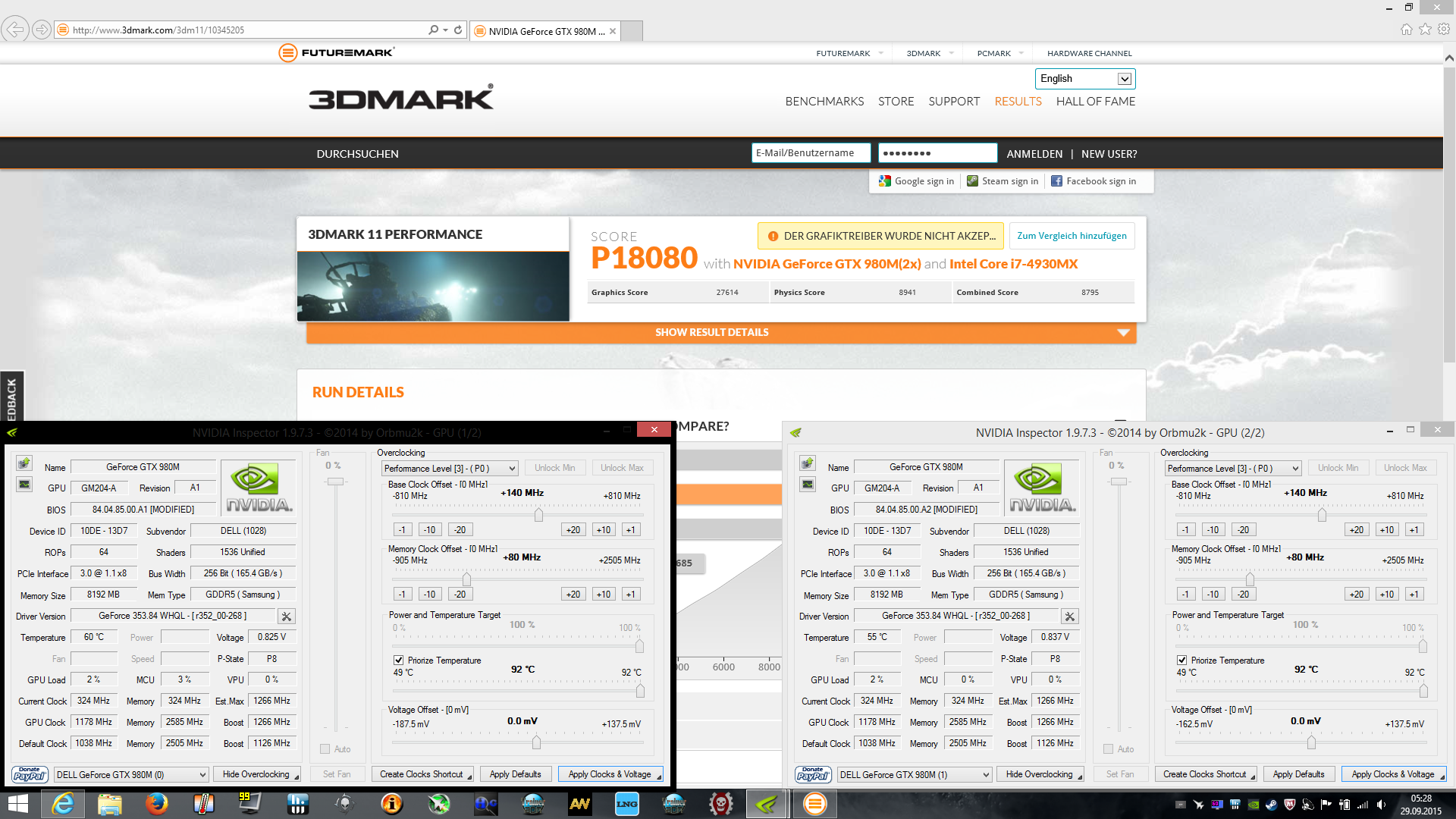Open STORE menu item
The image size is (1456, 819).
pos(896,101)
